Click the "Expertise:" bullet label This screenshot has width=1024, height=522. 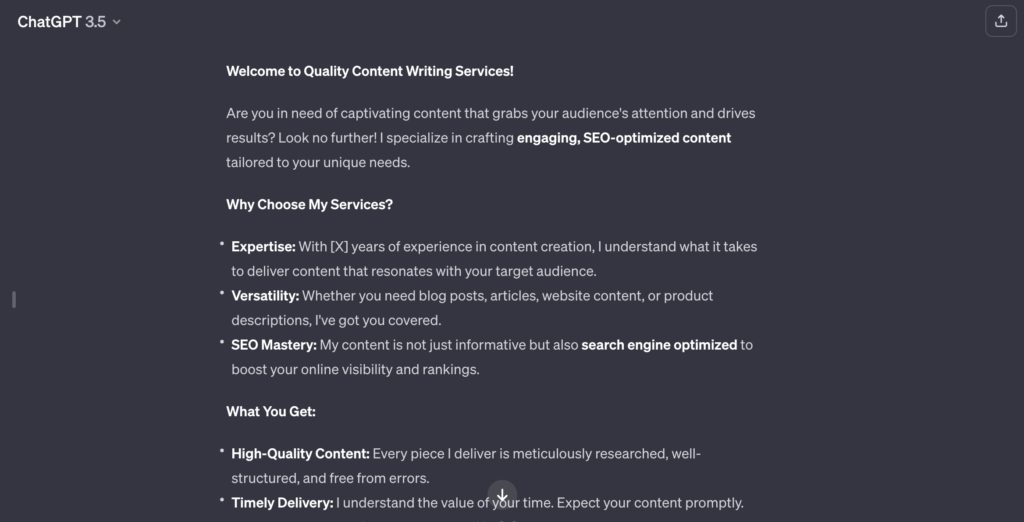click(x=263, y=246)
